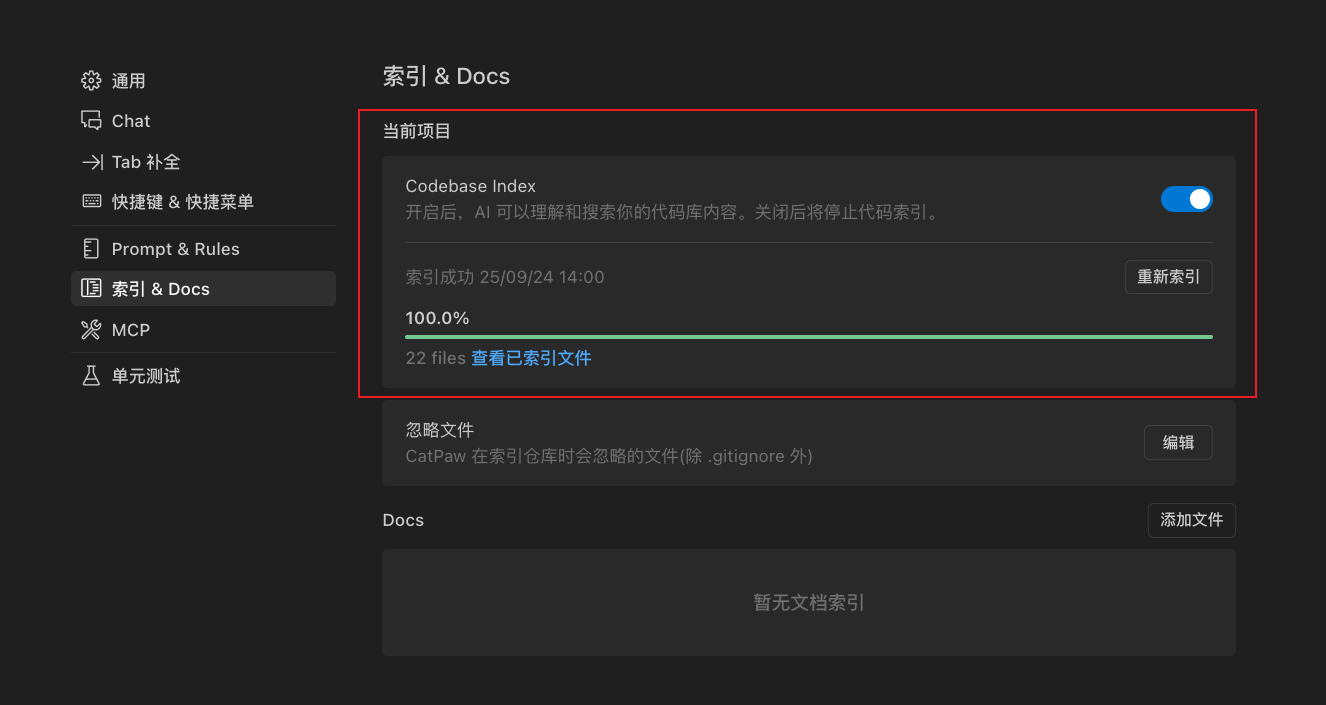The width and height of the screenshot is (1326, 705).
Task: Select the 单元测试 text label in sidebar
Action: click(146, 376)
